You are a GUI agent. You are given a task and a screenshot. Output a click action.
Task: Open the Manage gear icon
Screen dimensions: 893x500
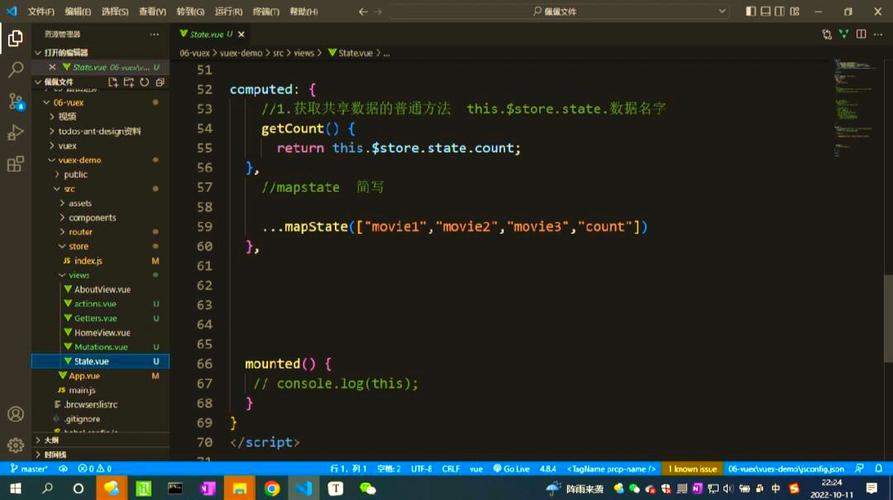(x=15, y=445)
